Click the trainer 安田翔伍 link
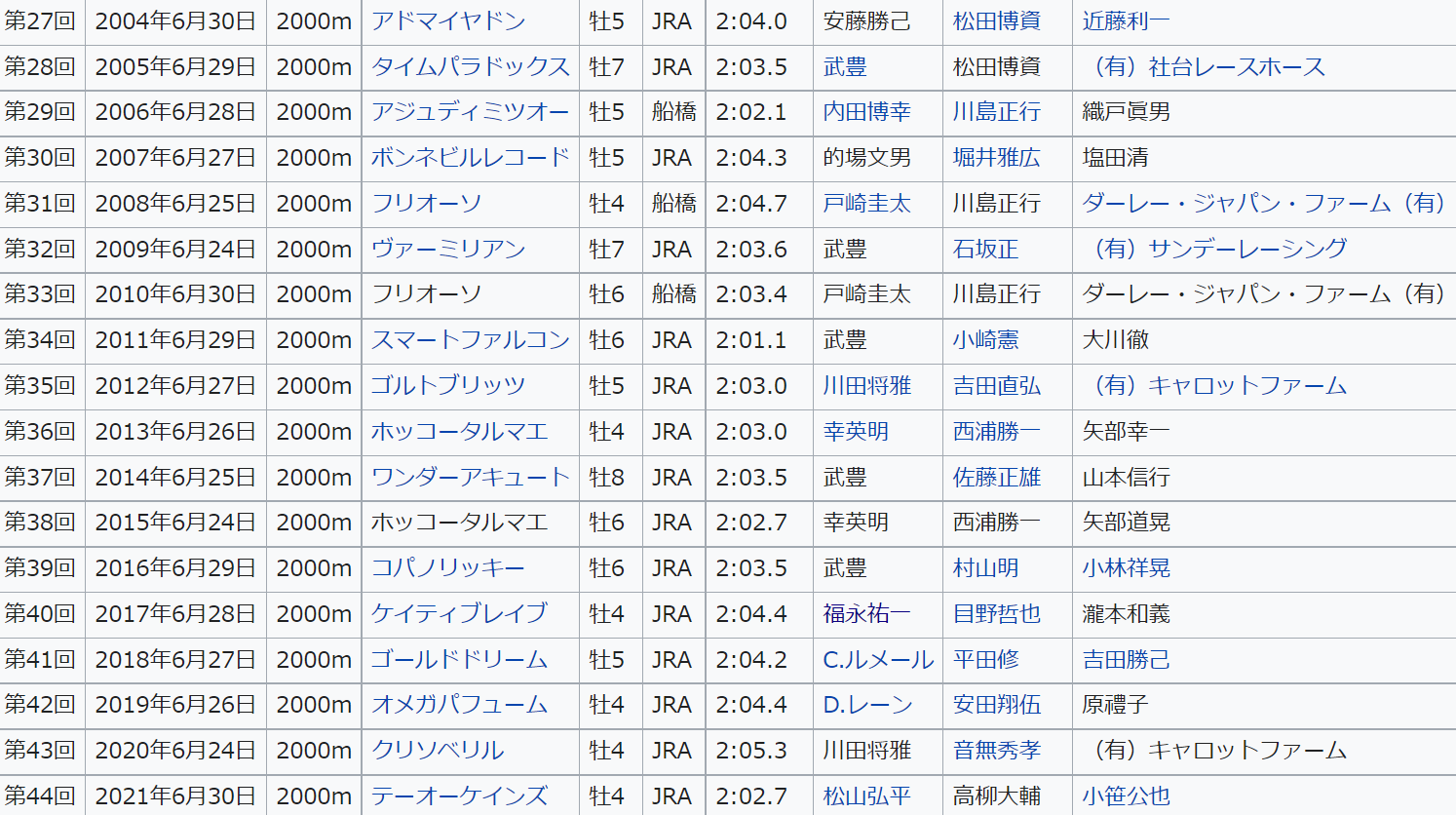The width and height of the screenshot is (1456, 815). (x=997, y=704)
